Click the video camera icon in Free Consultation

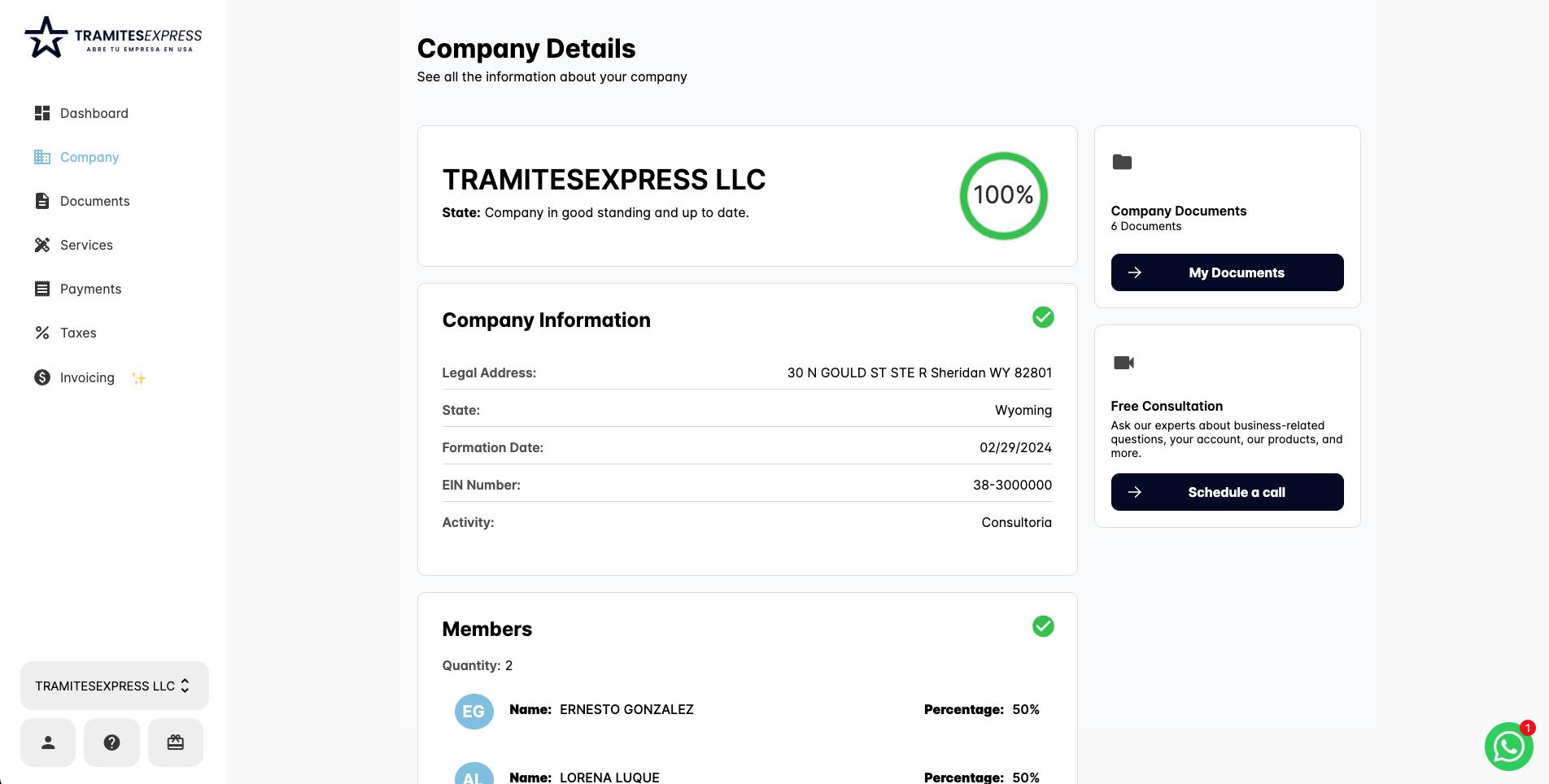tap(1124, 363)
